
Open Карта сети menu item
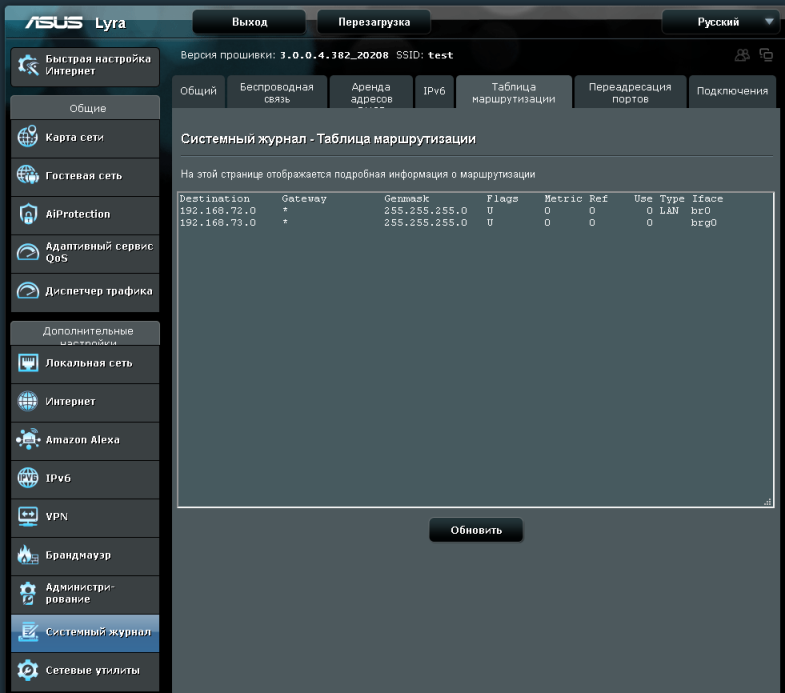[x=85, y=138]
